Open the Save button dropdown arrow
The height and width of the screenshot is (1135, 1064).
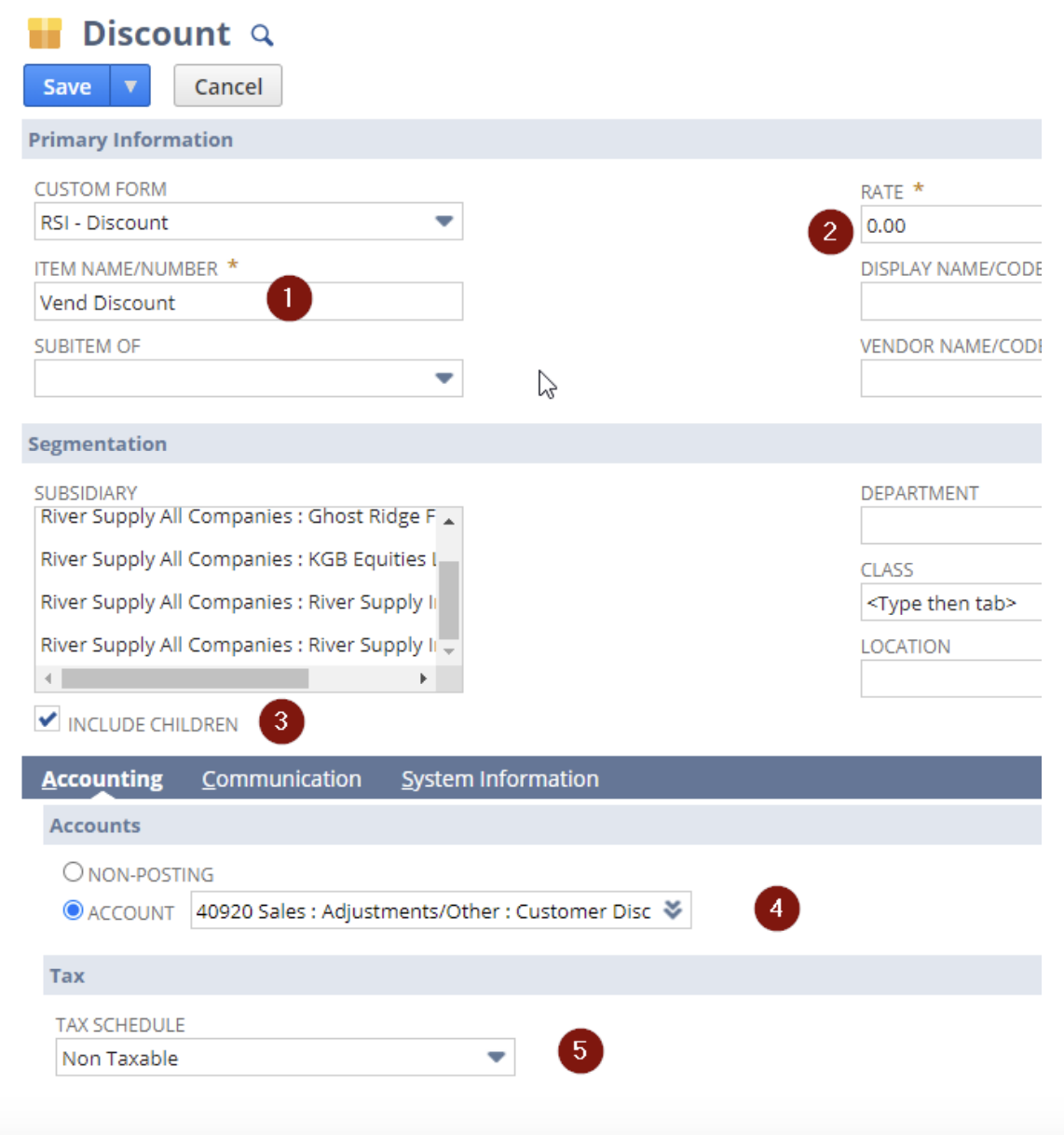[130, 87]
